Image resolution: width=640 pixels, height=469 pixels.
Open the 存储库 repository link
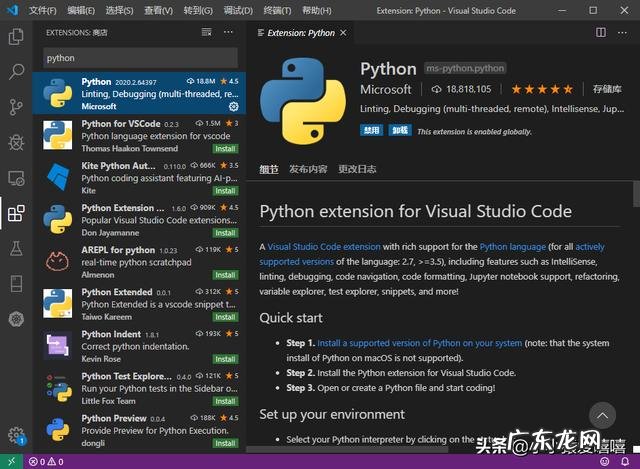[607, 89]
